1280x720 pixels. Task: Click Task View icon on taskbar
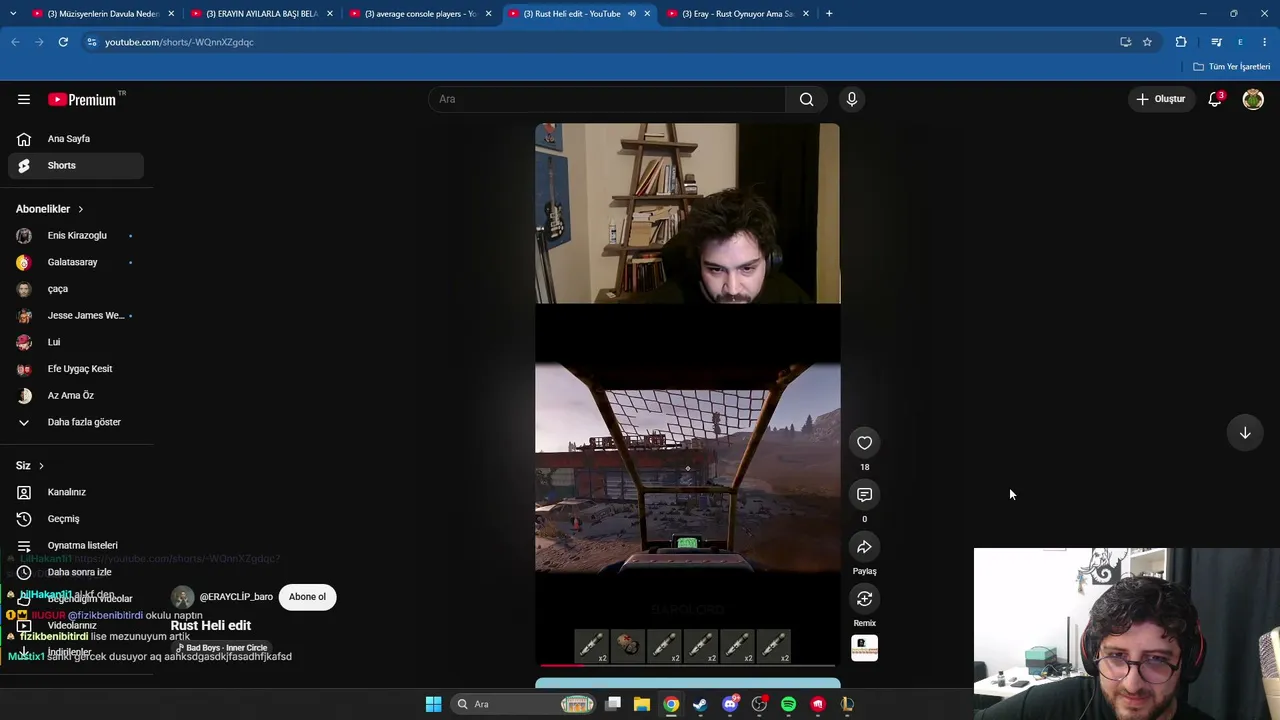(613, 704)
